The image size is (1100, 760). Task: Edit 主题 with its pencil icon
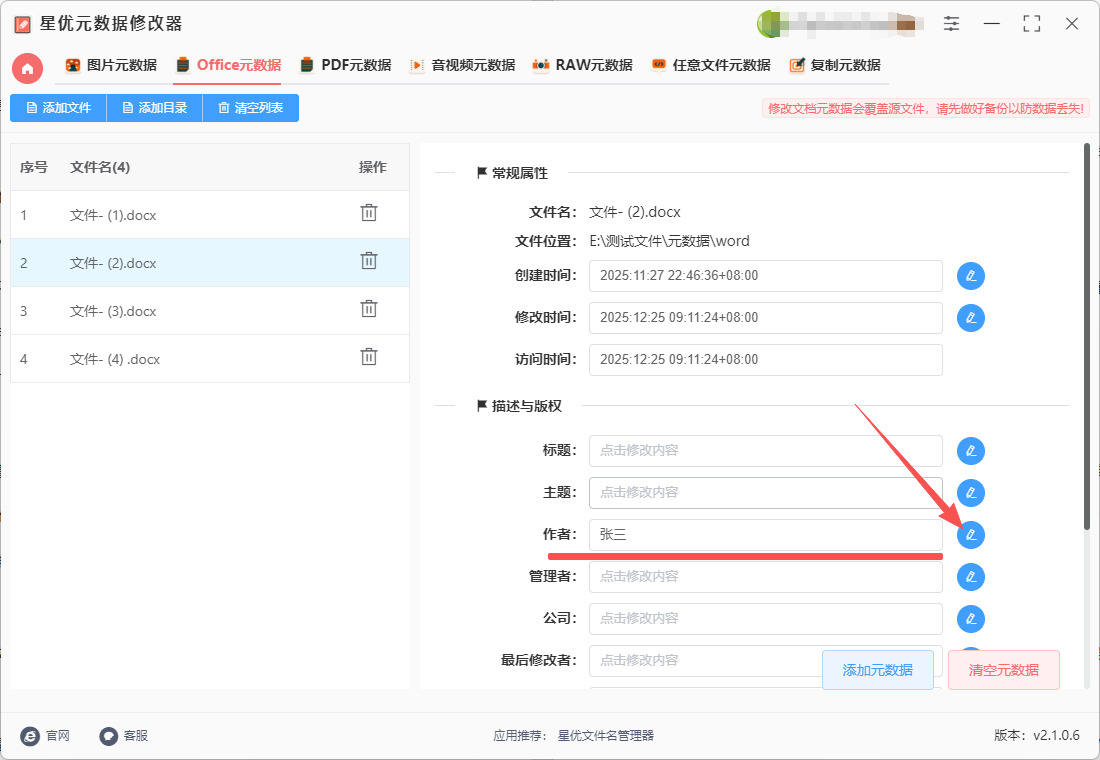pyautogui.click(x=971, y=493)
